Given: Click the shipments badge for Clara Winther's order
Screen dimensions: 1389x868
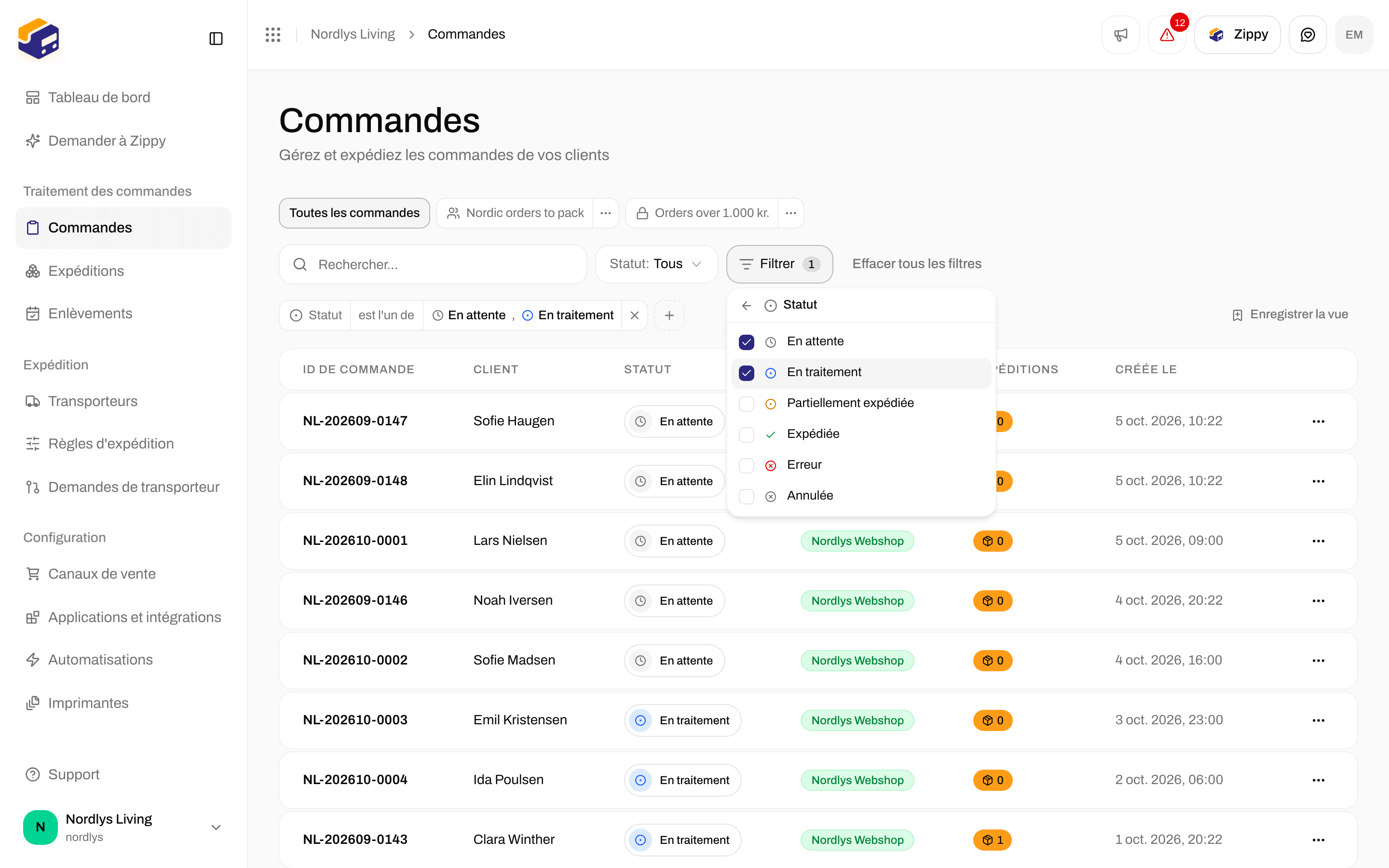Looking at the screenshot, I should click(993, 840).
